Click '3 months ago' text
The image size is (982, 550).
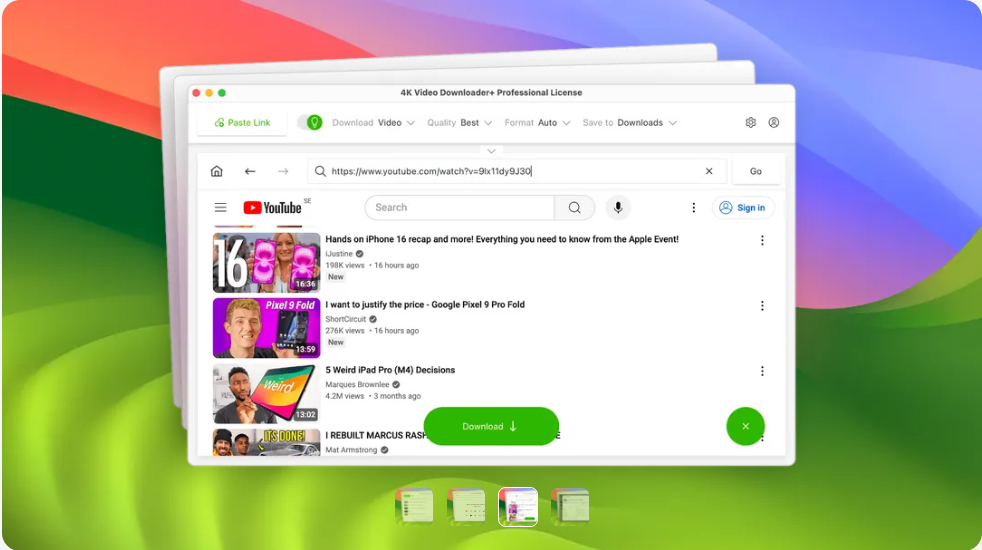tap(398, 397)
